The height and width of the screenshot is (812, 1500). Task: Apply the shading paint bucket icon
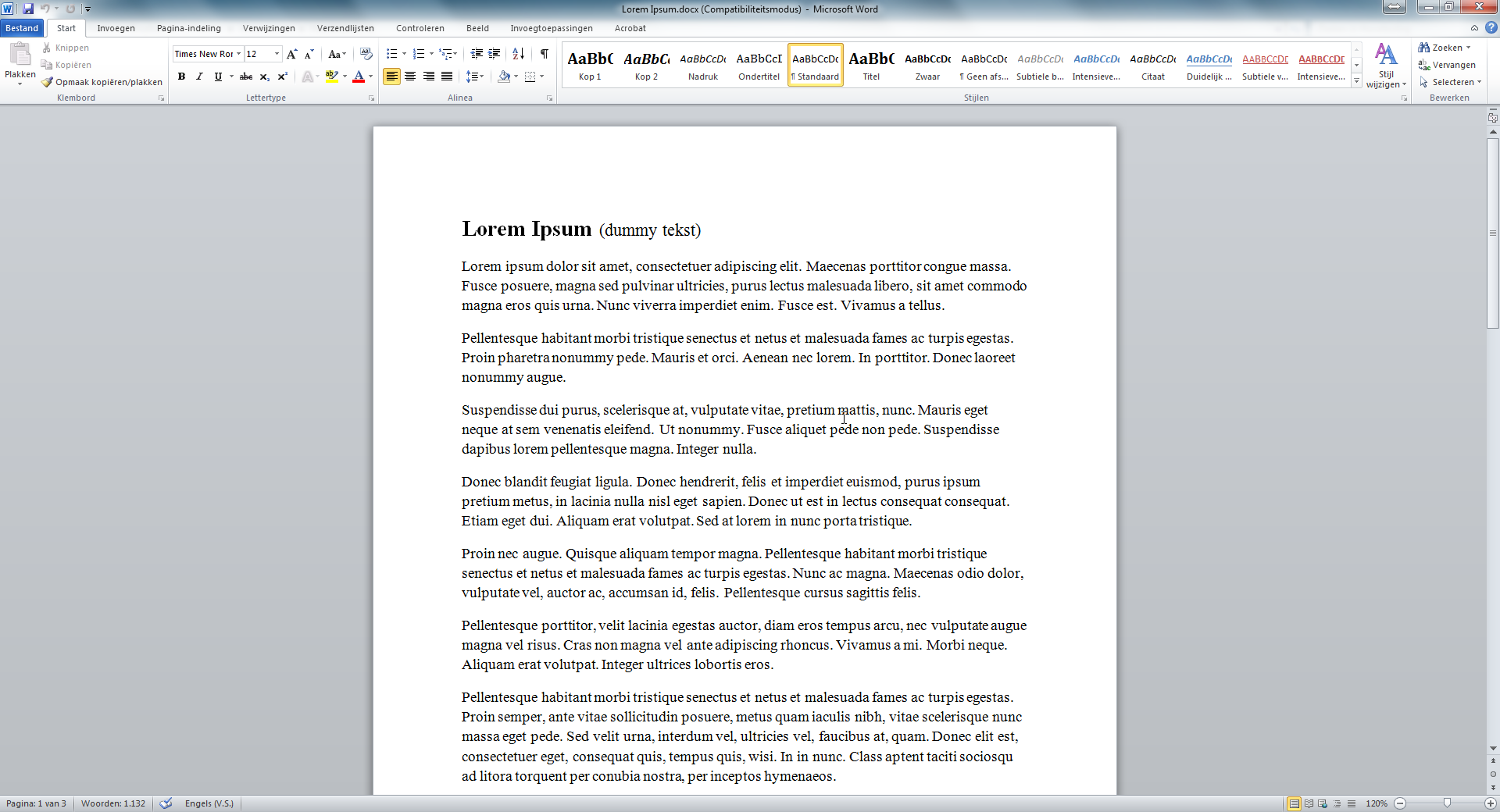coord(504,77)
